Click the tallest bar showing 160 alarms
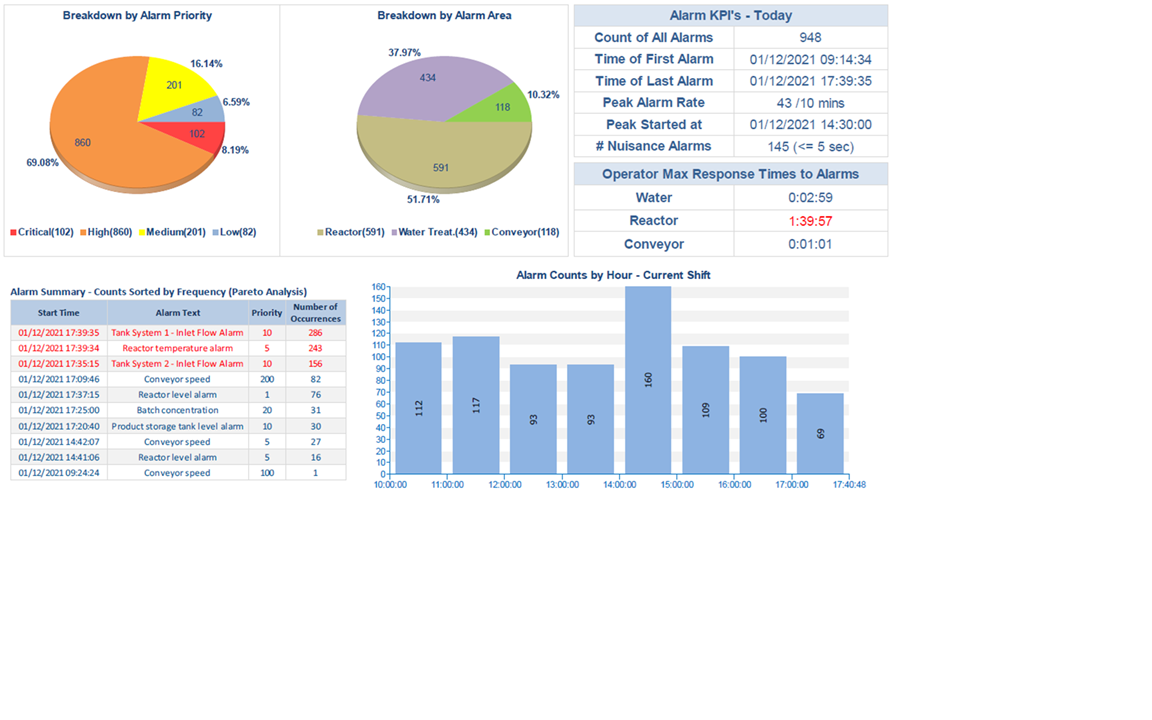 (x=648, y=380)
